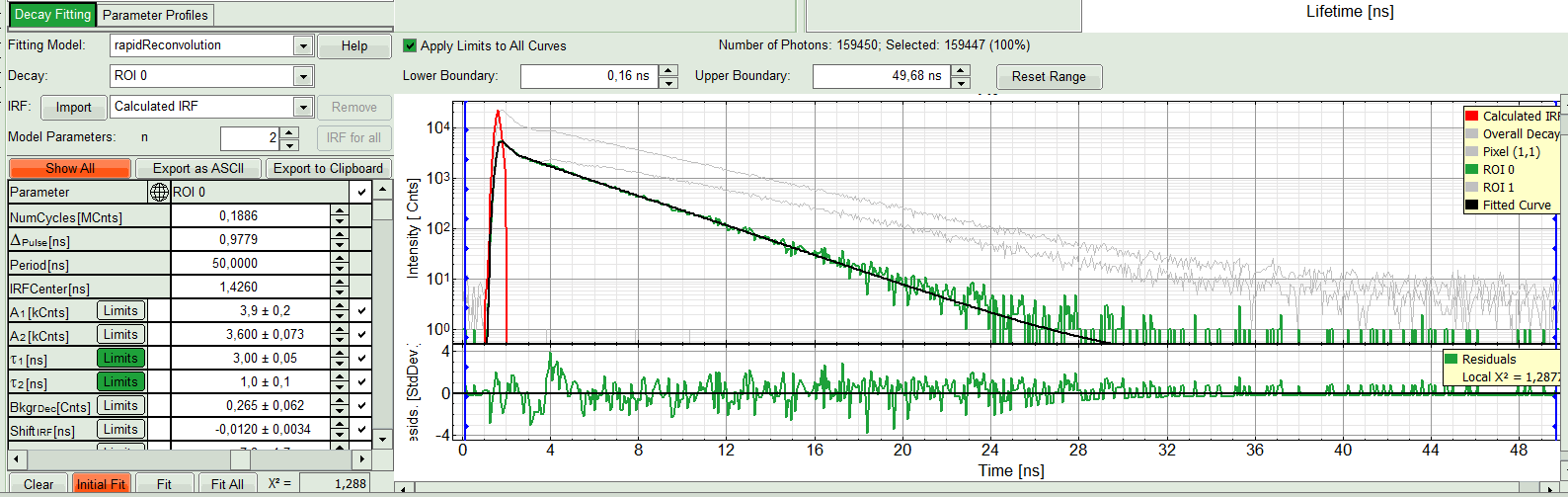This screenshot has height=497, width=1568.
Task: Toggle the ROI 0 column header checkmark
Action: point(362,192)
